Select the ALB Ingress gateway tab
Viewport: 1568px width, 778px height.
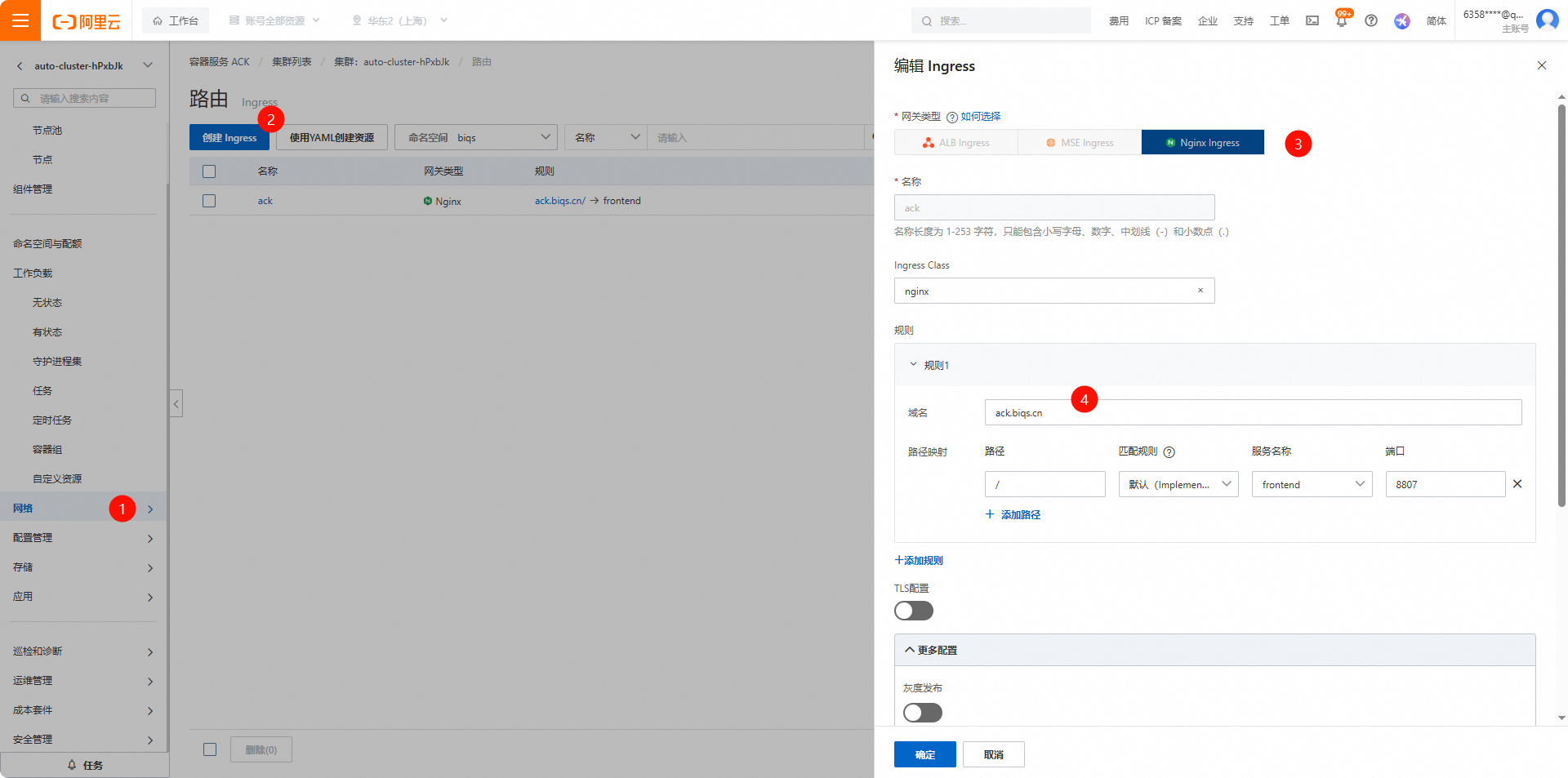[x=955, y=142]
